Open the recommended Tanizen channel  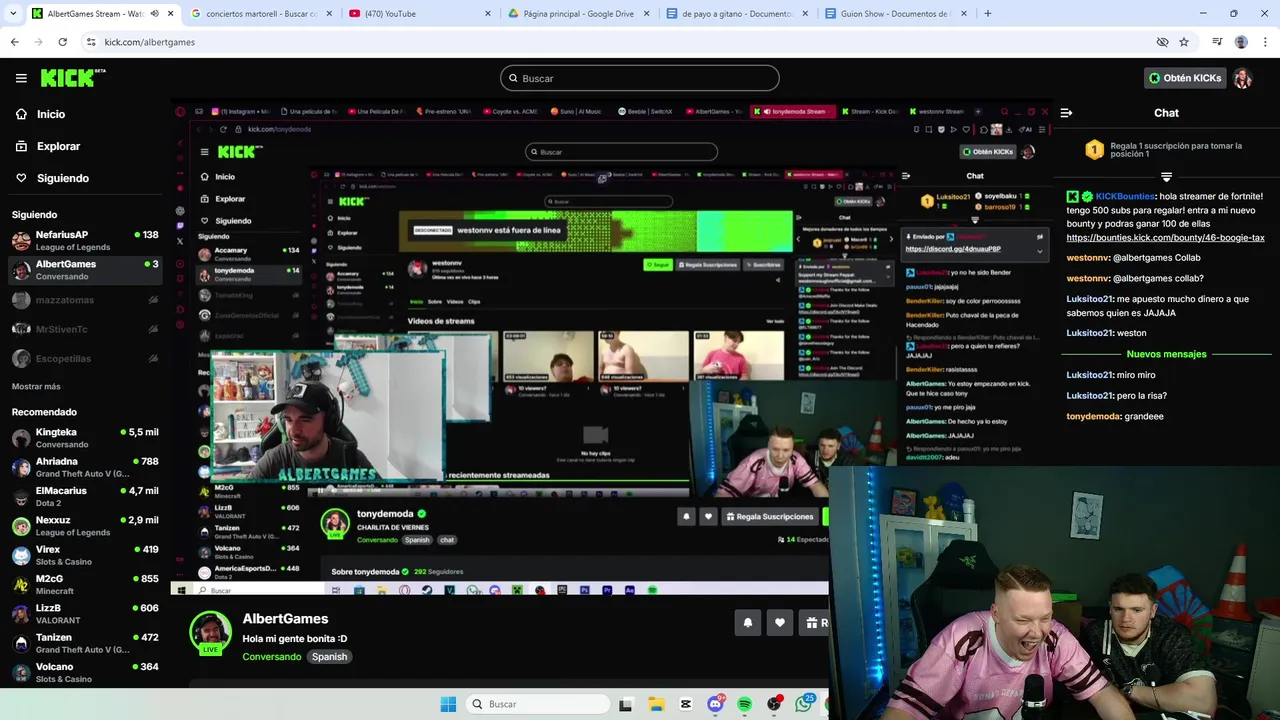pyautogui.click(x=85, y=643)
